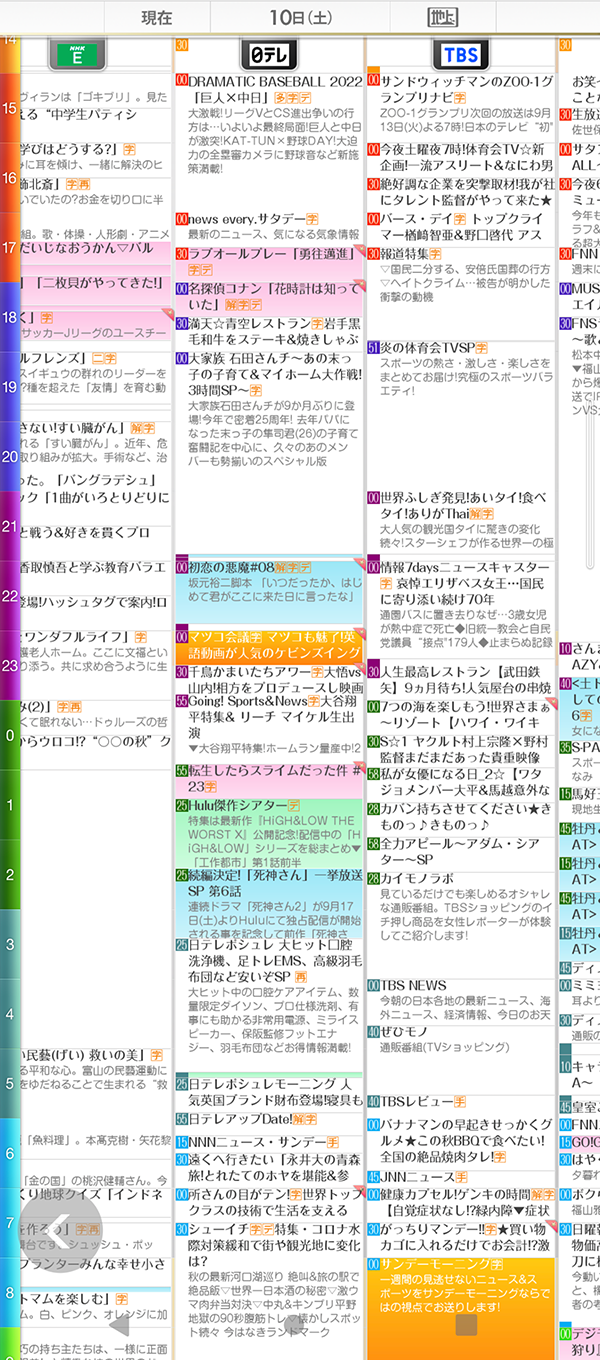The width and height of the screenshot is (600, 1360).
Task: Open the 地上 broadcast type selector
Action: (442, 17)
